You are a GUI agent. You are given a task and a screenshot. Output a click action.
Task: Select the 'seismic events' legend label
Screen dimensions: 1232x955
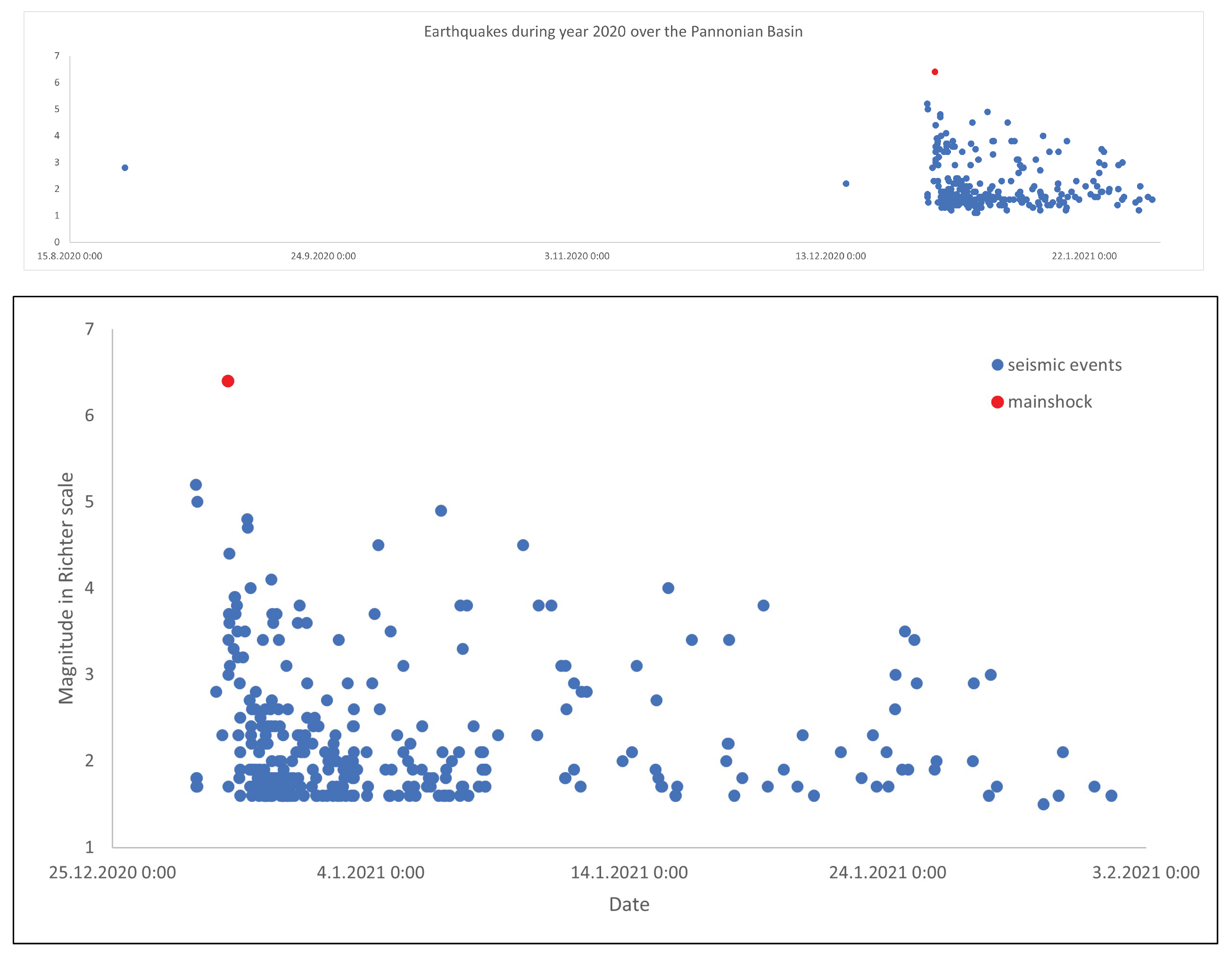1064,365
